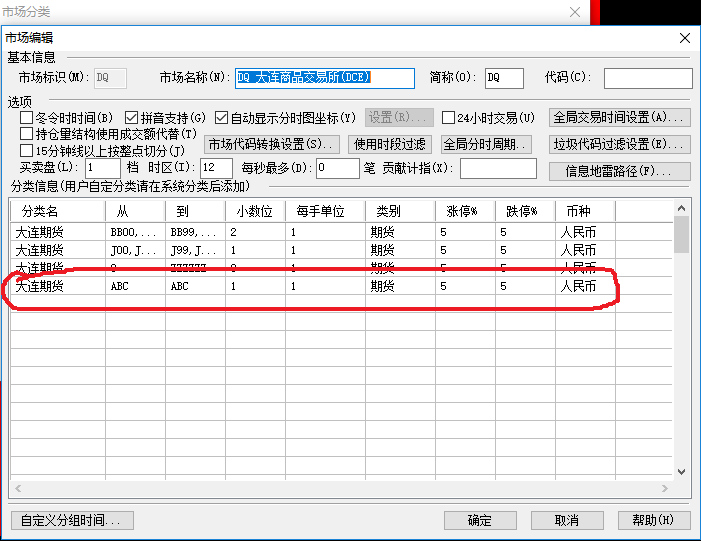
Task: Click the 时区(I) input field
Action: [216, 168]
